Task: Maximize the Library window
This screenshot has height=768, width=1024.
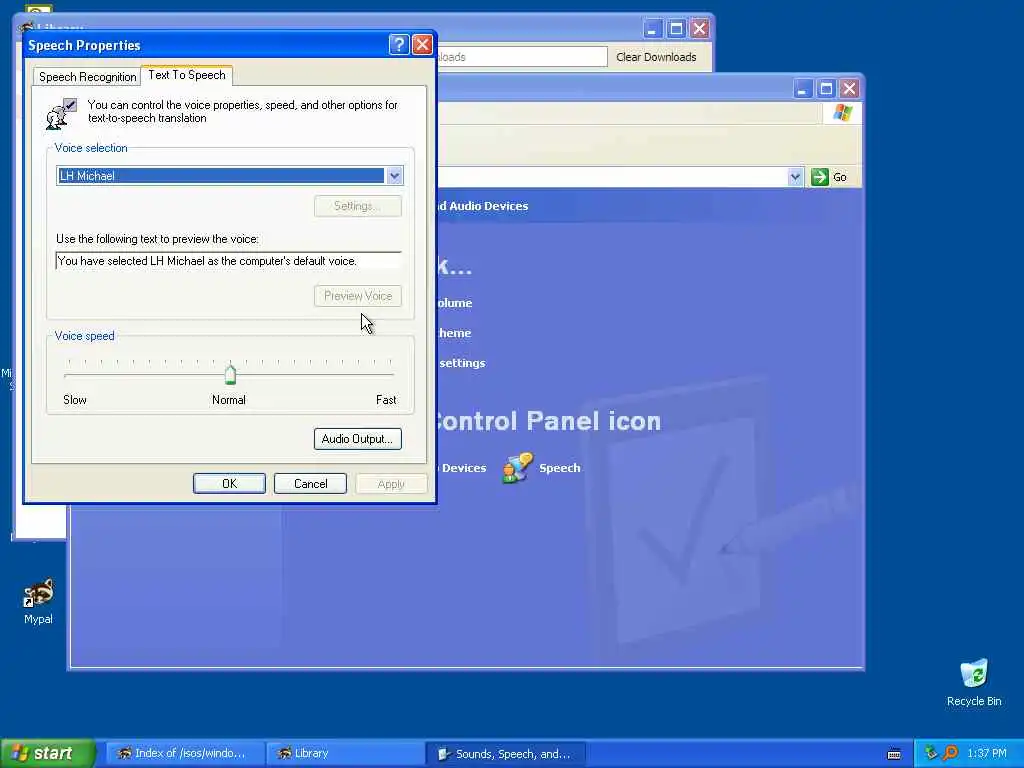Action: (676, 28)
